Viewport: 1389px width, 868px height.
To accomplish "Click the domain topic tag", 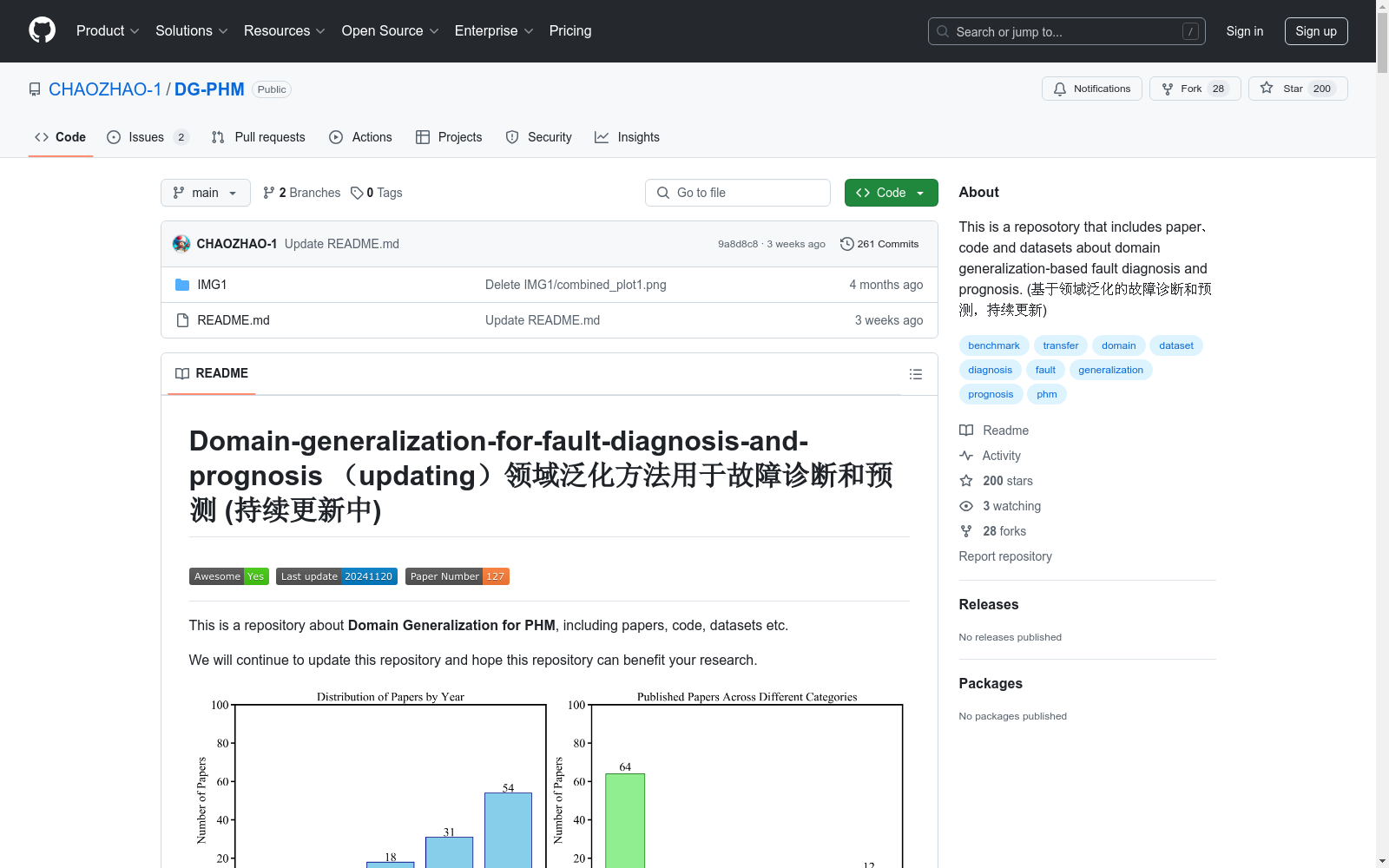I will pos(1119,345).
